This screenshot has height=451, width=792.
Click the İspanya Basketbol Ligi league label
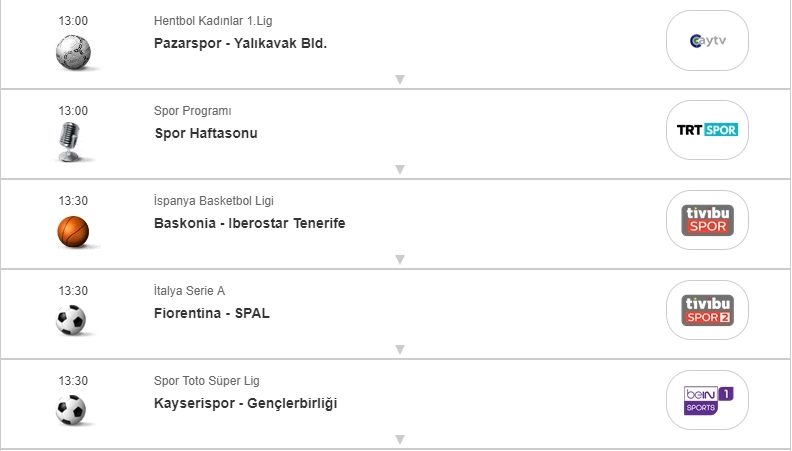(212, 201)
